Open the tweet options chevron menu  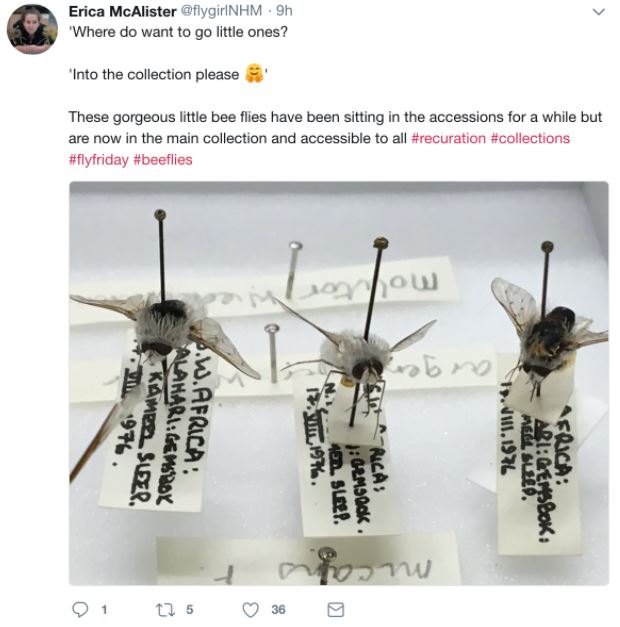[598, 12]
